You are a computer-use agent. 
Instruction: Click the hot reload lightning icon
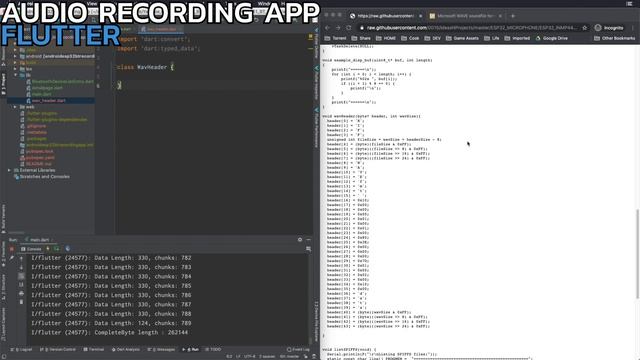pos(48,249)
